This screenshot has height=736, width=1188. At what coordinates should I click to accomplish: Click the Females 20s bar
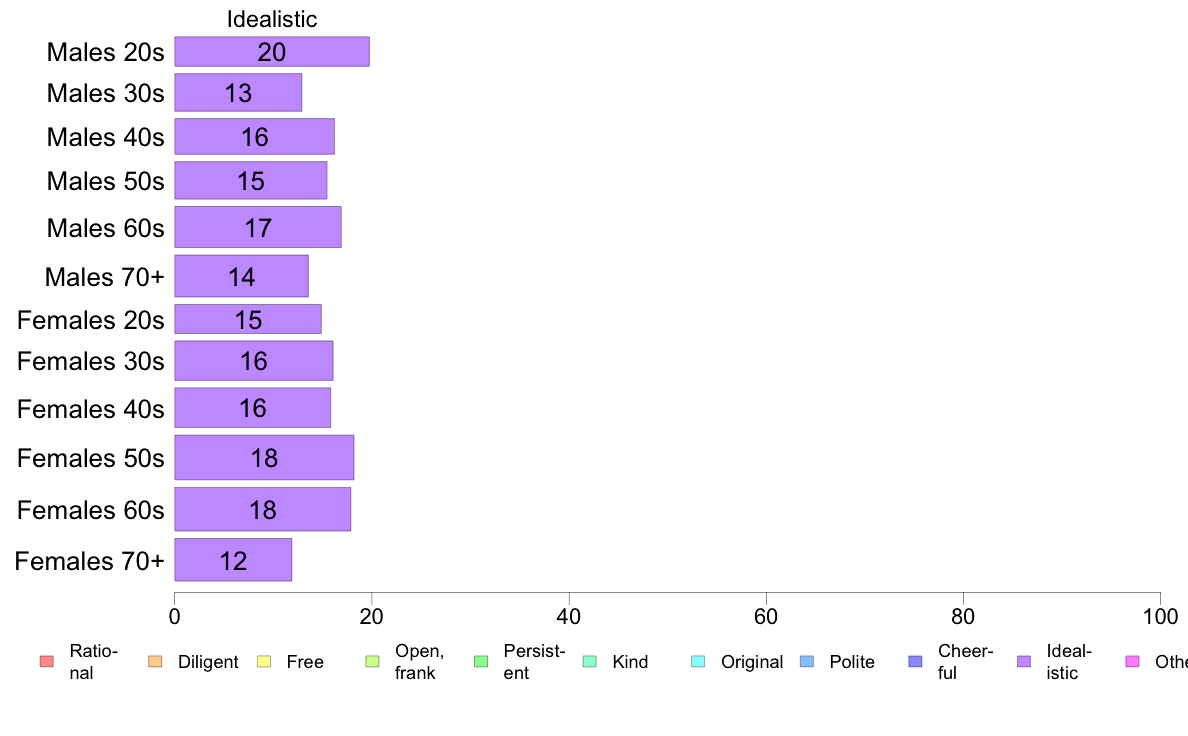248,319
